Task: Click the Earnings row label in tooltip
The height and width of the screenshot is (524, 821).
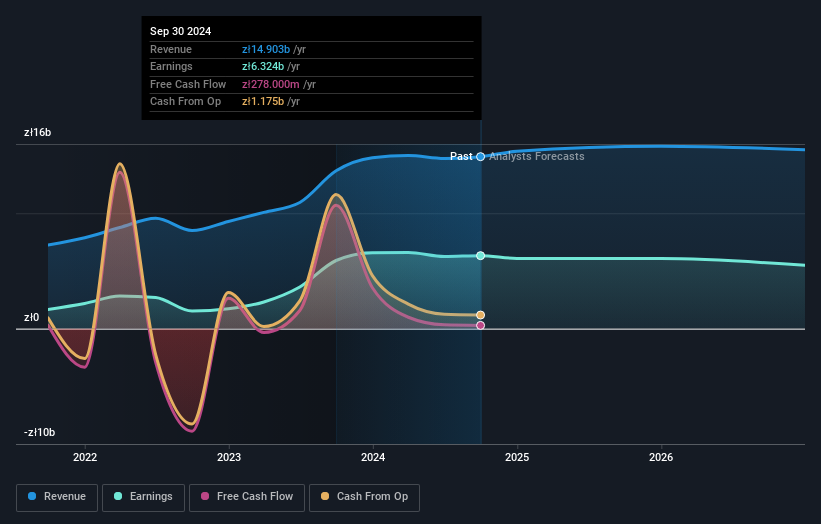Action: (171, 66)
